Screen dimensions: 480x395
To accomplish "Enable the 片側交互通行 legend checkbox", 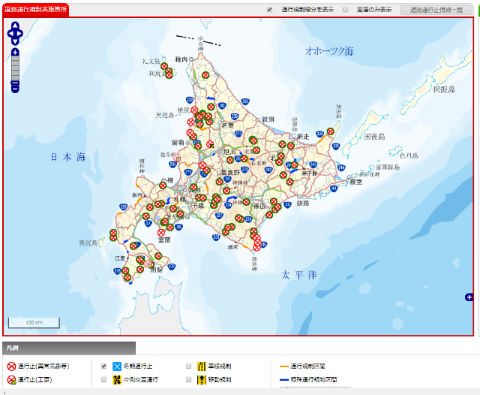I will click(x=104, y=379).
